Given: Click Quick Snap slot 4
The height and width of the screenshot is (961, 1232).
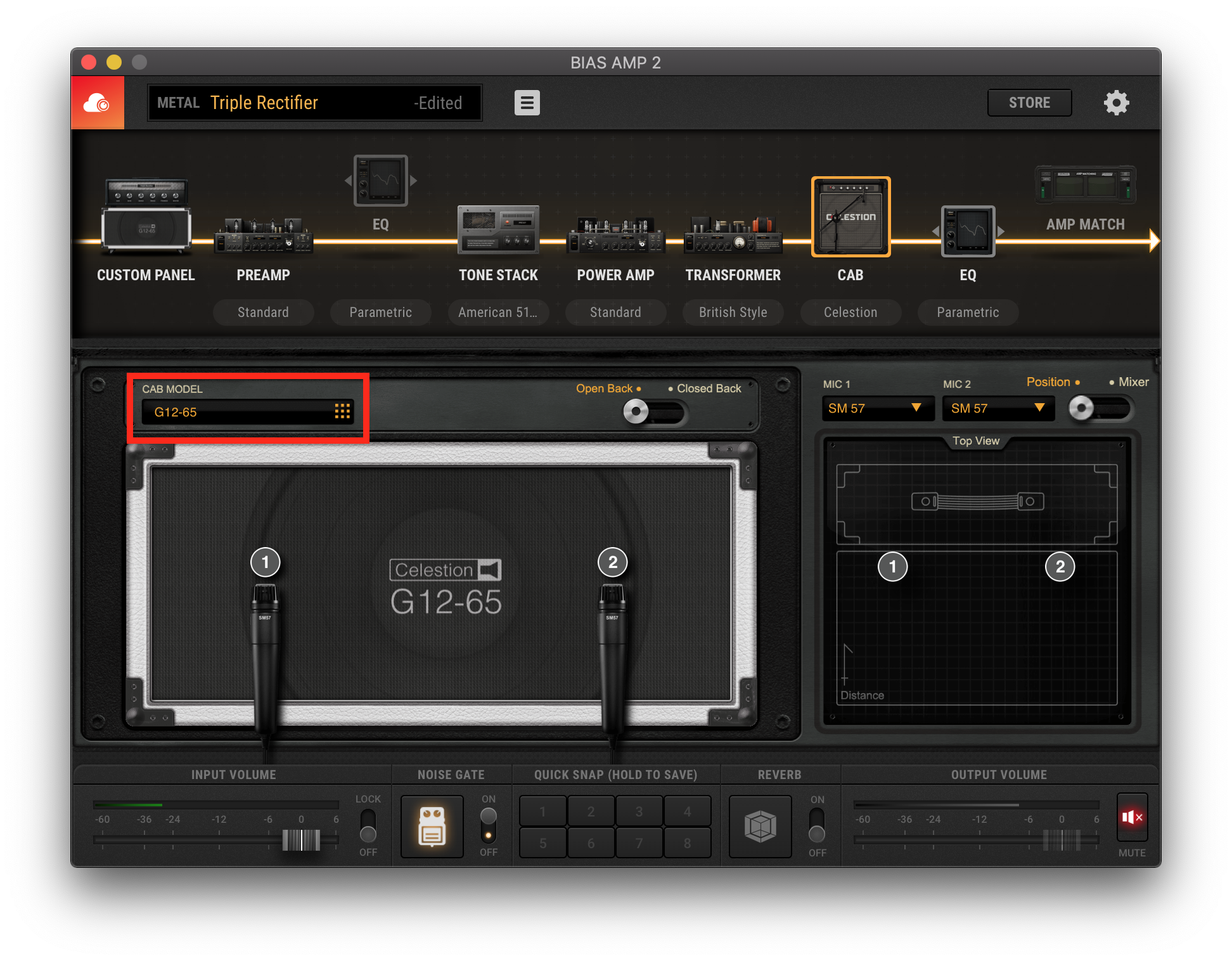Looking at the screenshot, I should coord(687,811).
